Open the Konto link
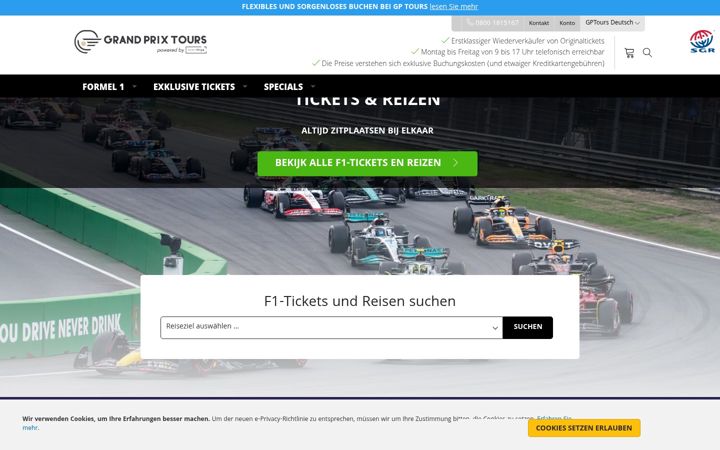 (567, 23)
